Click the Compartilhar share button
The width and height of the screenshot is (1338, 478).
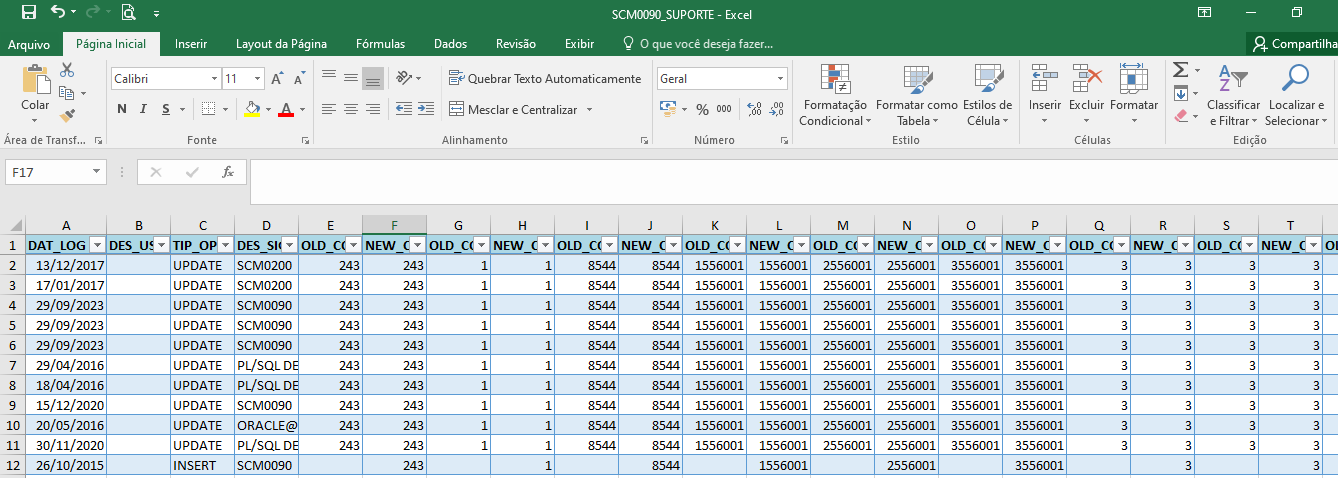click(x=1292, y=44)
